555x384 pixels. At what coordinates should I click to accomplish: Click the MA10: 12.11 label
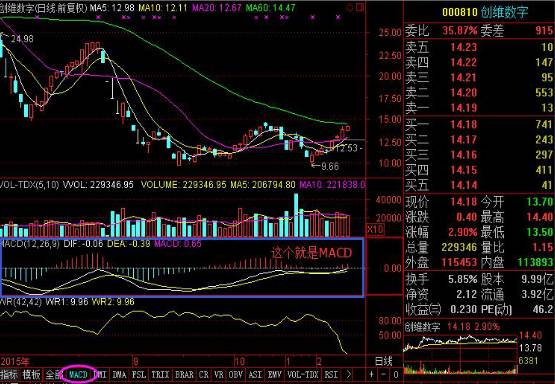pyautogui.click(x=162, y=8)
